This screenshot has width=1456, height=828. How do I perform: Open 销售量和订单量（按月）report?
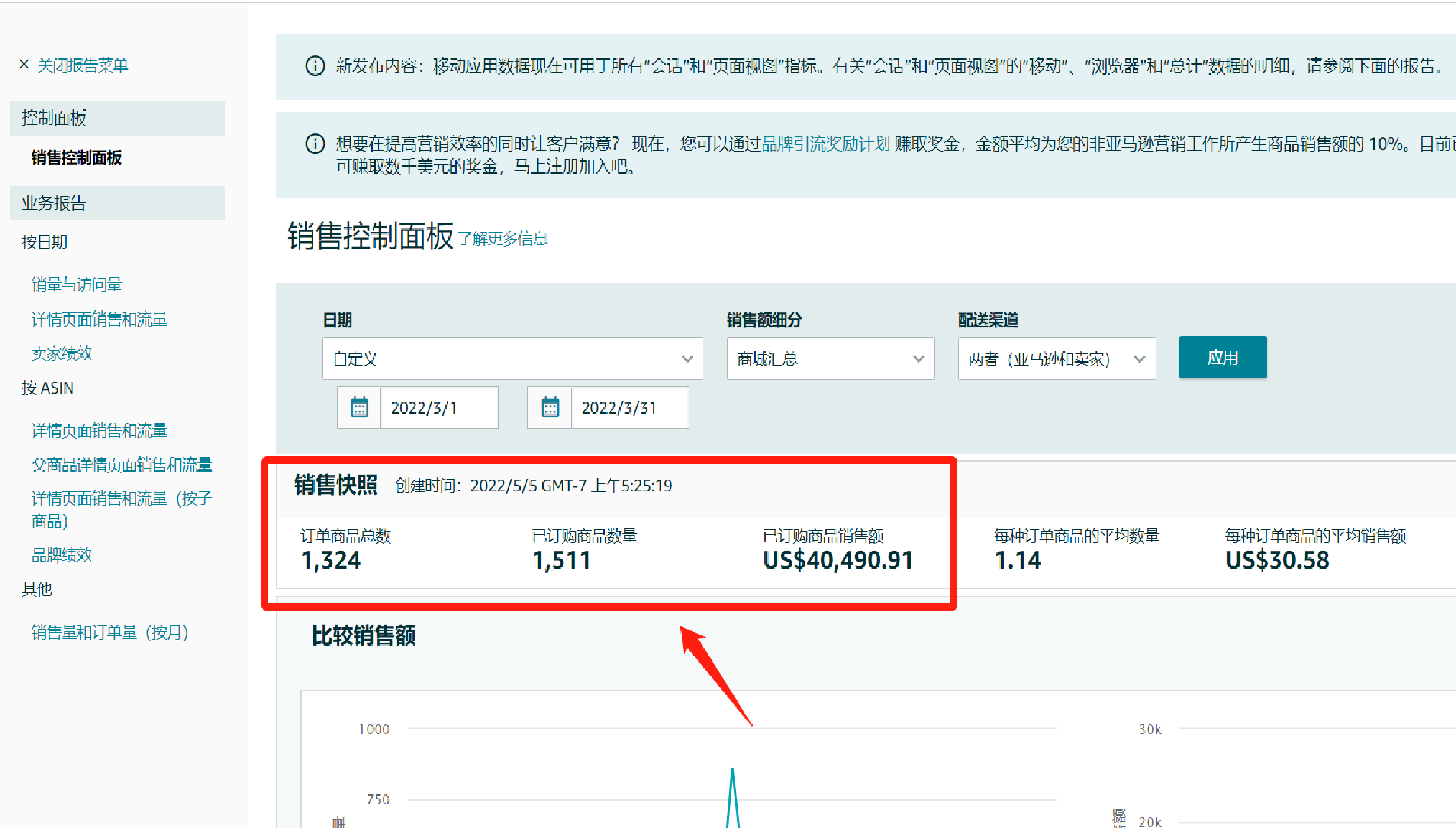click(109, 633)
